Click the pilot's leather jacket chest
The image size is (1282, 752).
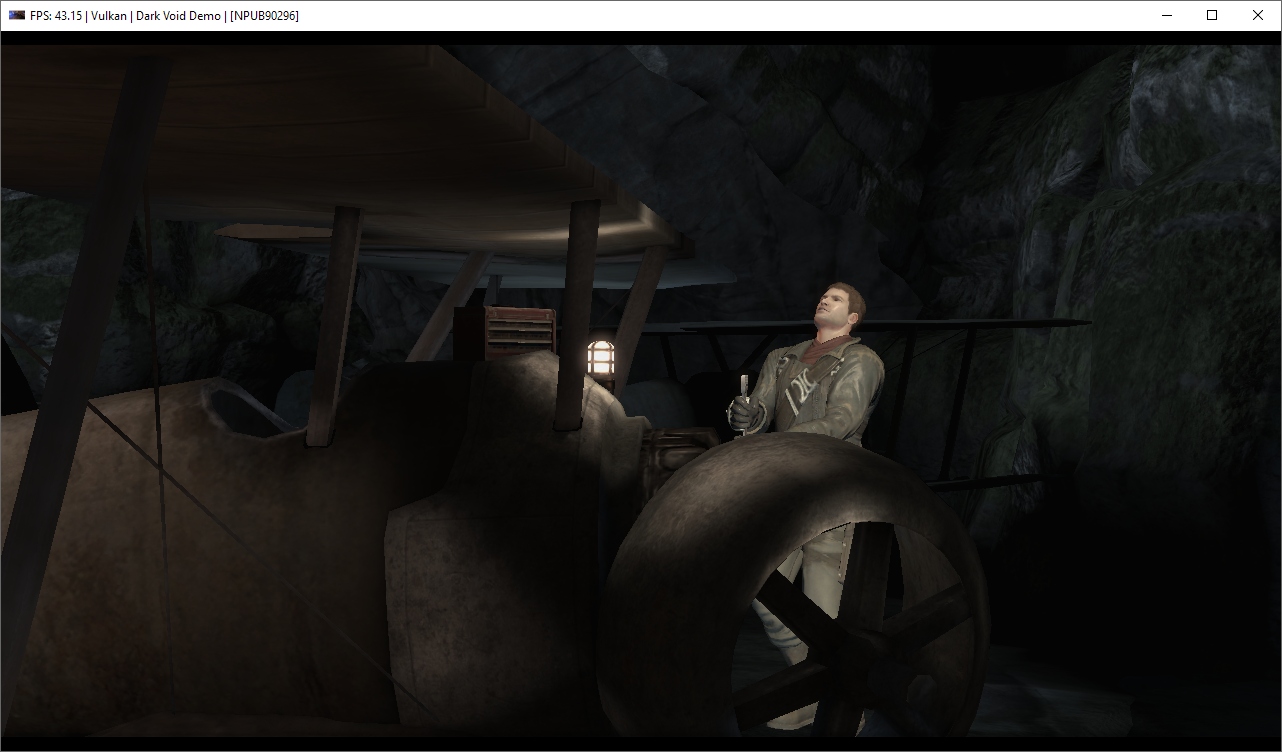point(830,390)
